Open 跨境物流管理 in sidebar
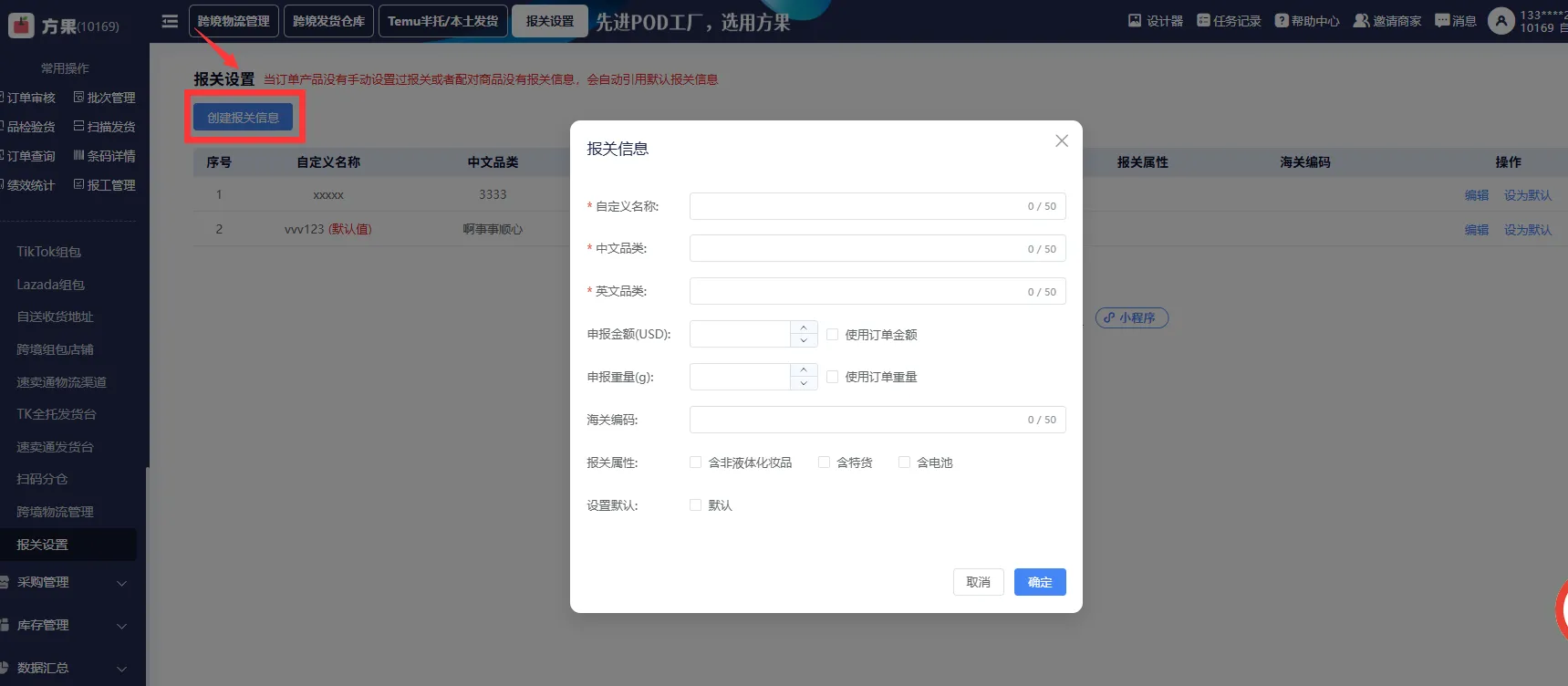The width and height of the screenshot is (1568, 686). (55, 512)
